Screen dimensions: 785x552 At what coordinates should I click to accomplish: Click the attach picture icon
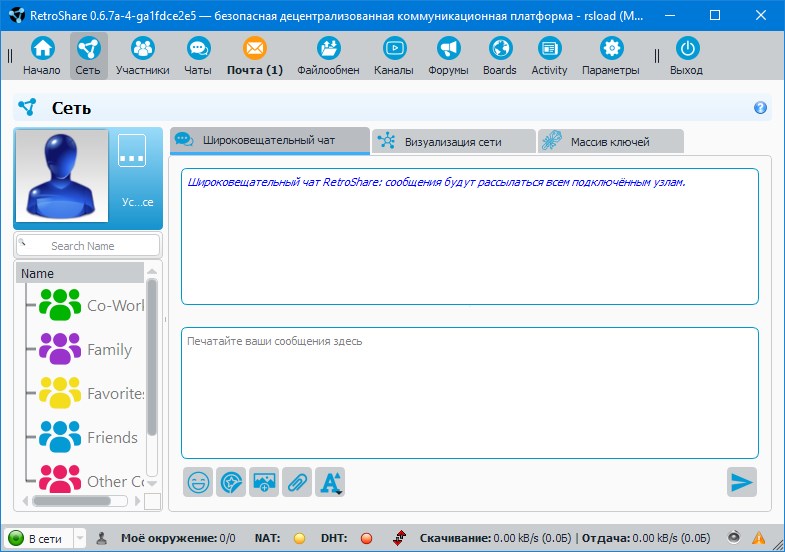click(264, 482)
